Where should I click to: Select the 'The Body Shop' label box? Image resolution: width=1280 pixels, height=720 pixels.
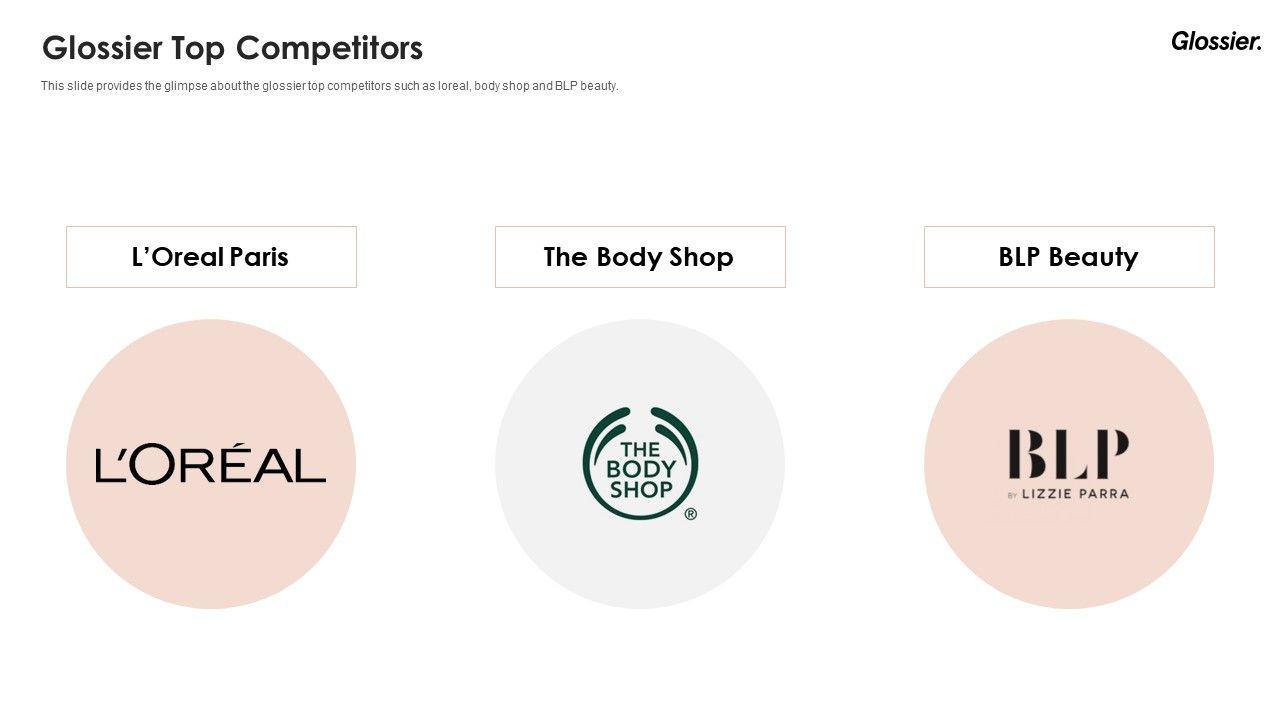point(640,257)
